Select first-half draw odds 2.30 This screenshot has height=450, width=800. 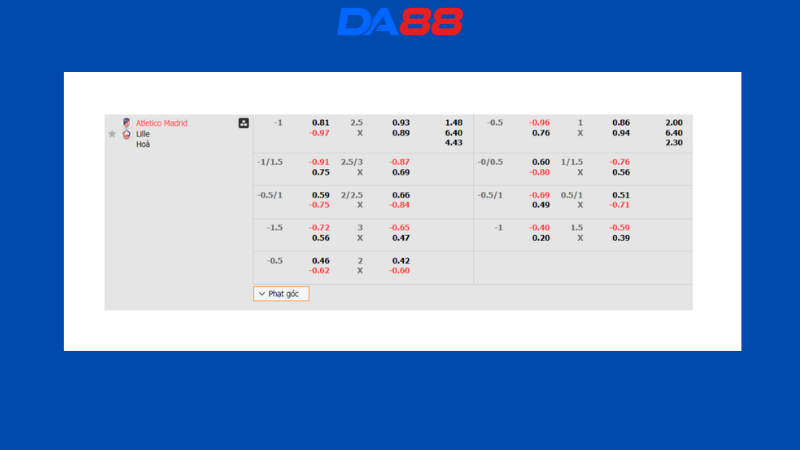click(x=674, y=142)
